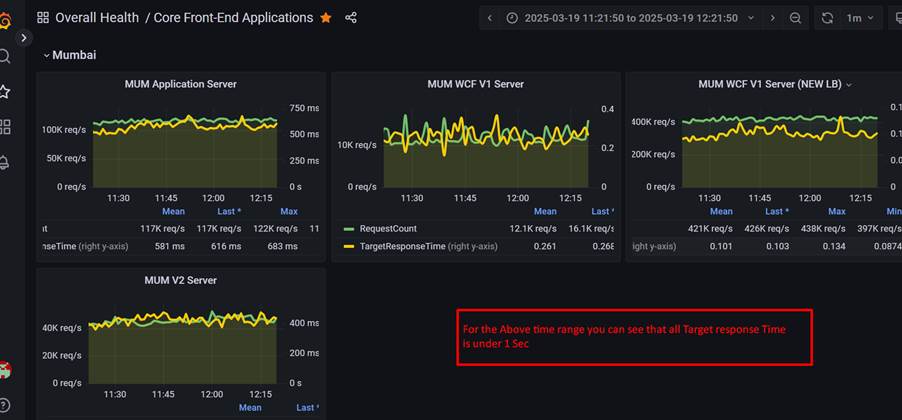Click green RequestCount color swatch in WCF V1 legend
Image resolution: width=902 pixels, height=420 pixels.
click(349, 228)
